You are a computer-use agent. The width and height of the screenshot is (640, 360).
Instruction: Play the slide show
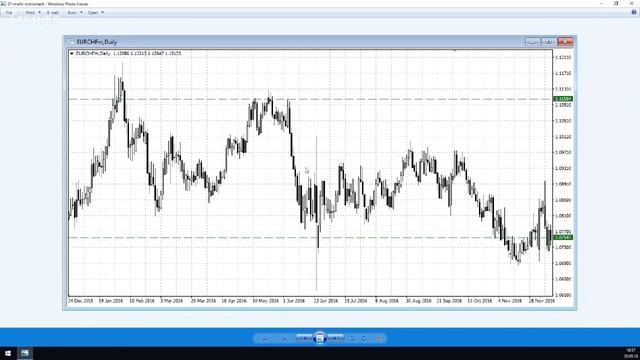320,338
